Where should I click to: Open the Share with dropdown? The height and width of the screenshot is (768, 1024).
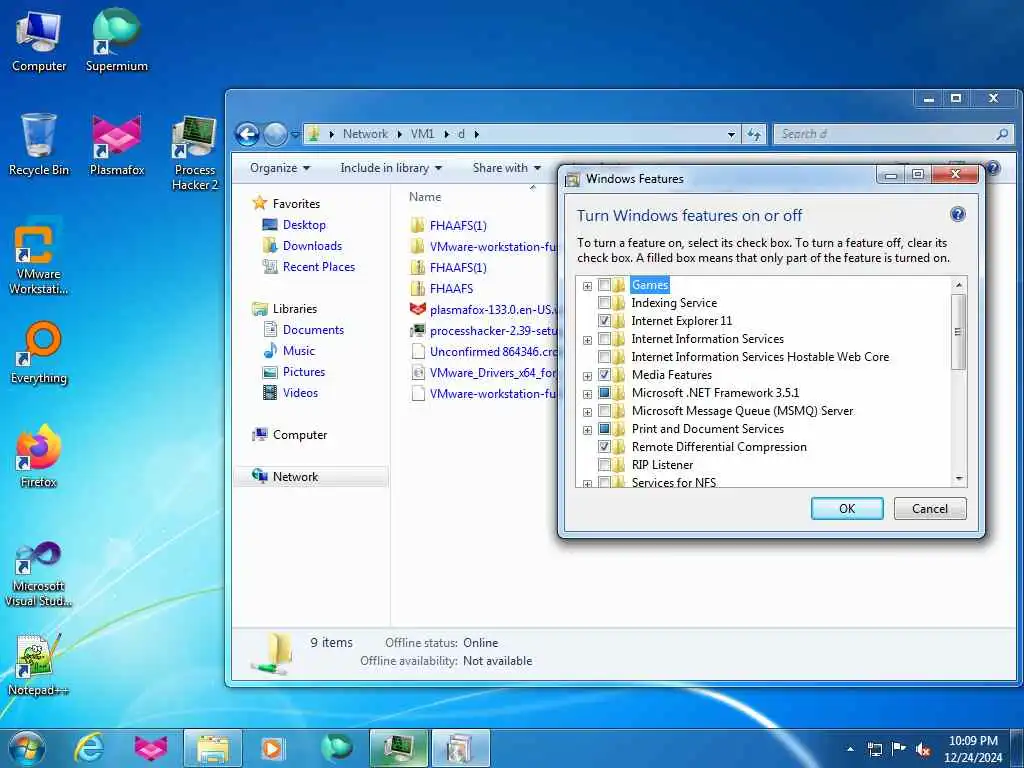click(507, 168)
